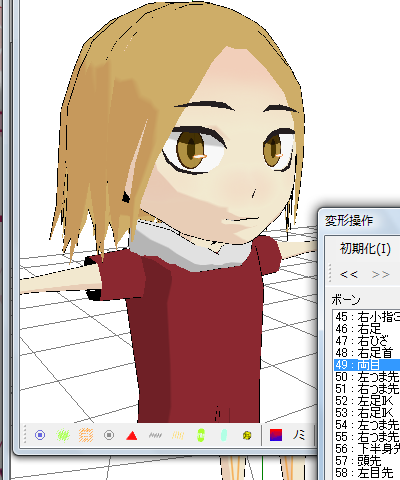
Task: Toggle the orange hatched display icon
Action: point(86,435)
